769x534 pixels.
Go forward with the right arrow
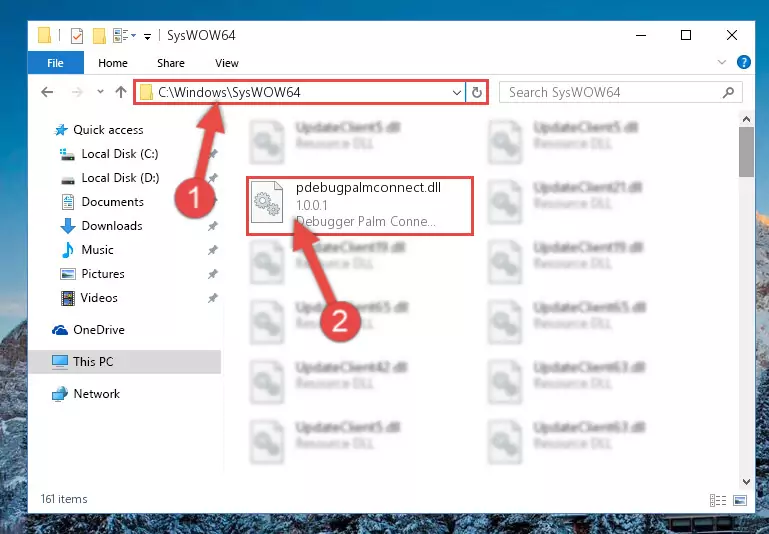(x=77, y=92)
